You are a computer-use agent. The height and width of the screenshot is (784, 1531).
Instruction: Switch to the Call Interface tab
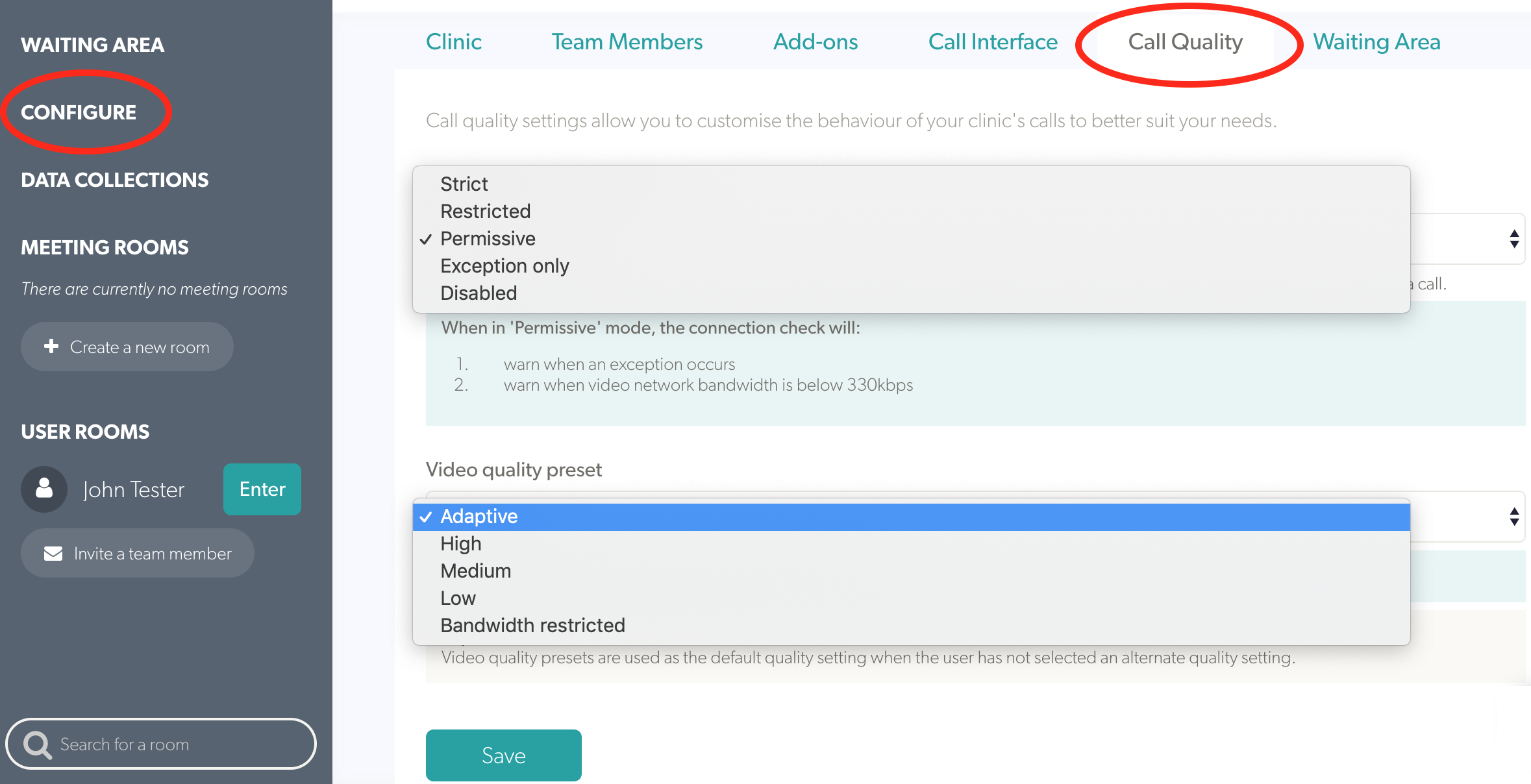pyautogui.click(x=992, y=42)
